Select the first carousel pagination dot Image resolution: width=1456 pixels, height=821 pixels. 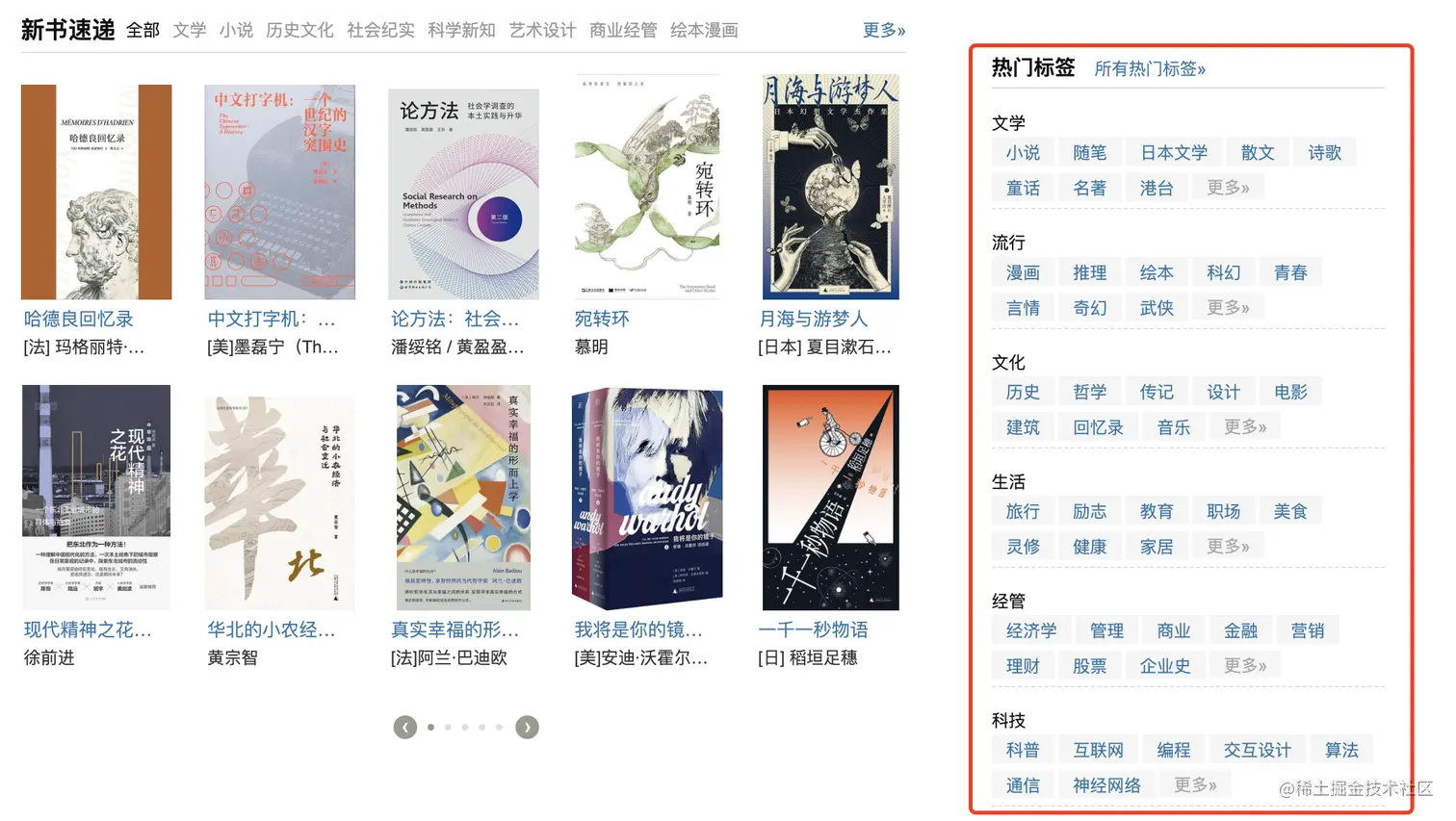point(430,728)
